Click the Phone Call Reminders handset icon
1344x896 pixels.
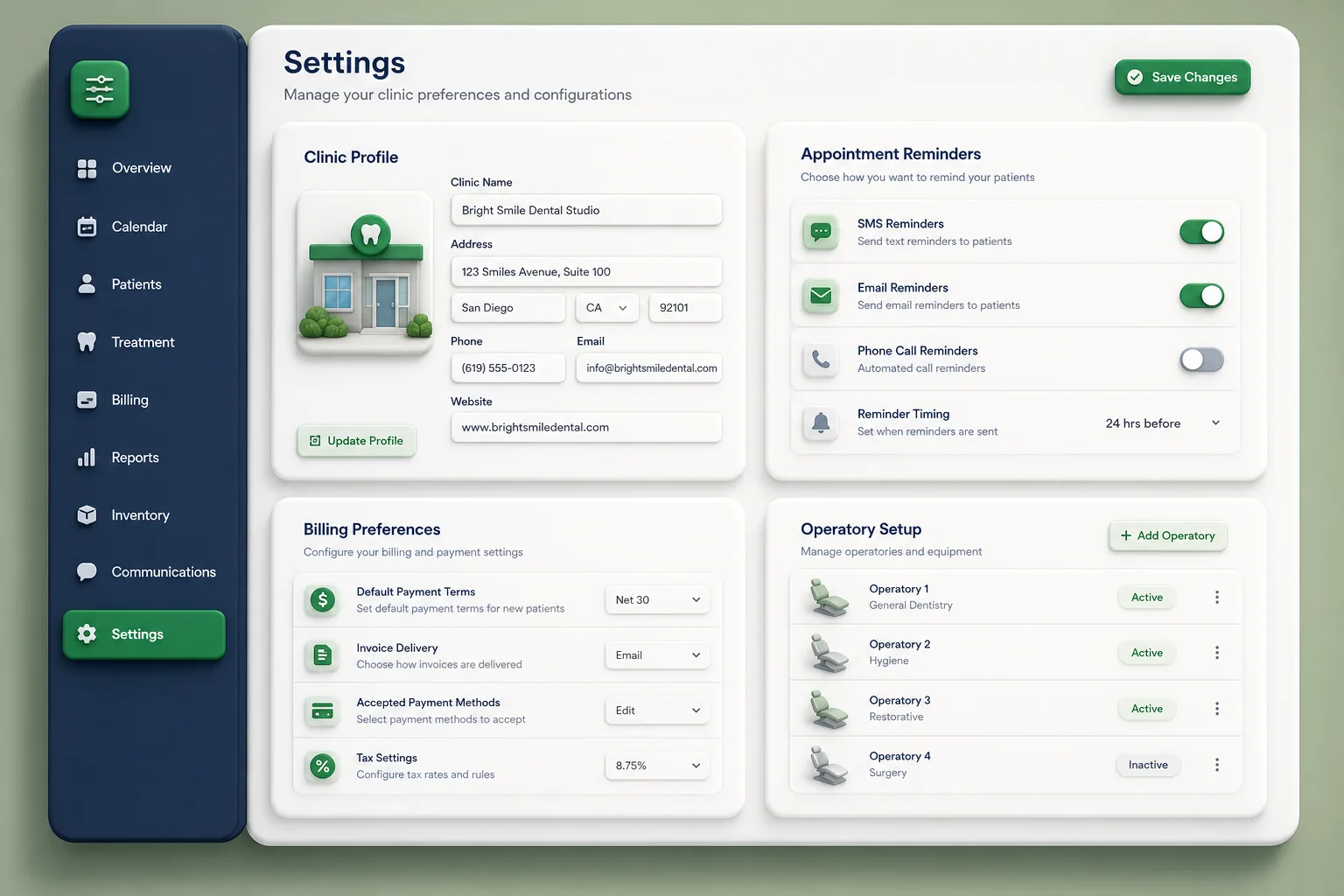(821, 359)
